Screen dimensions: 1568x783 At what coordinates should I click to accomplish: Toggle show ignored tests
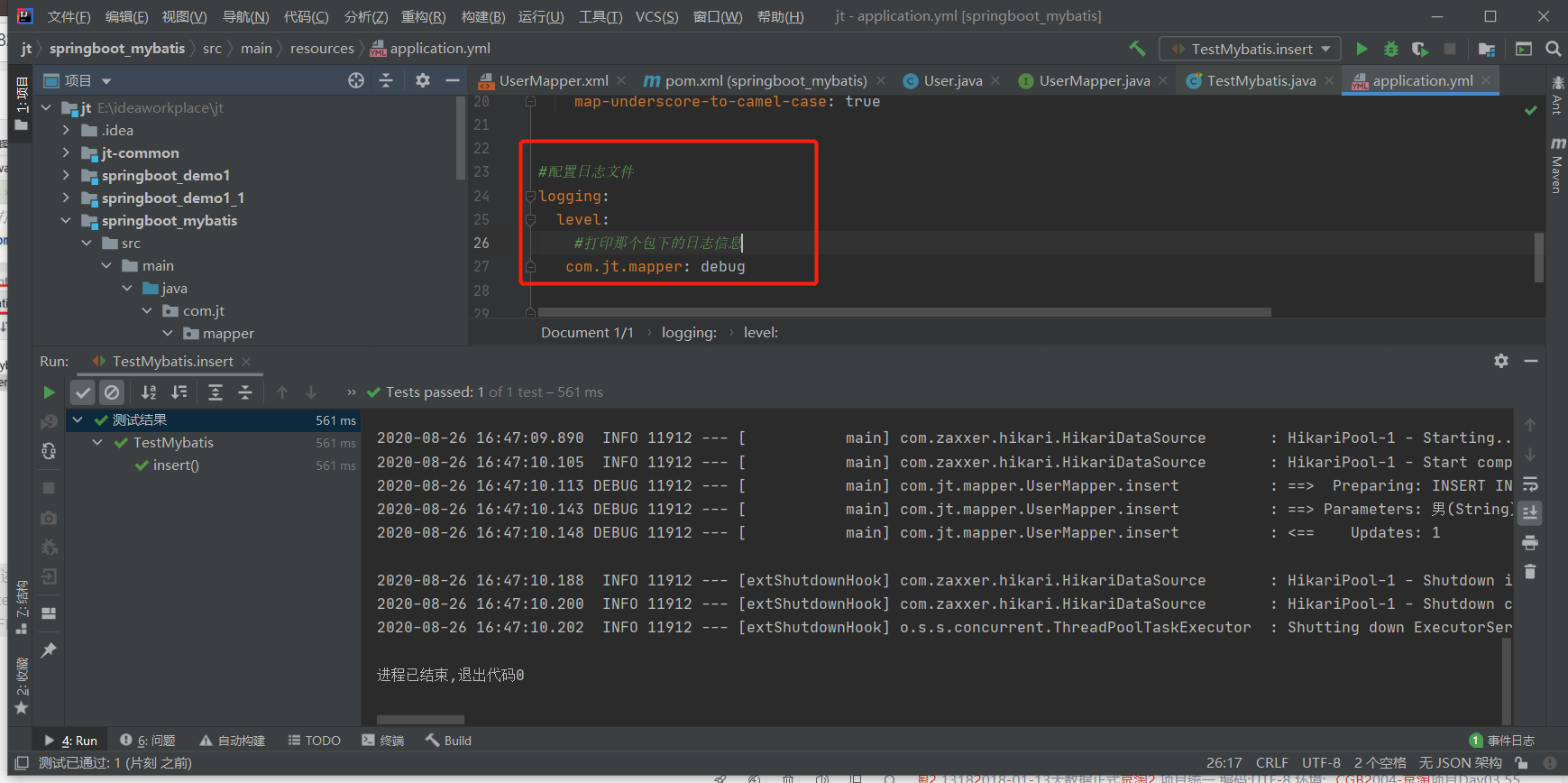112,392
